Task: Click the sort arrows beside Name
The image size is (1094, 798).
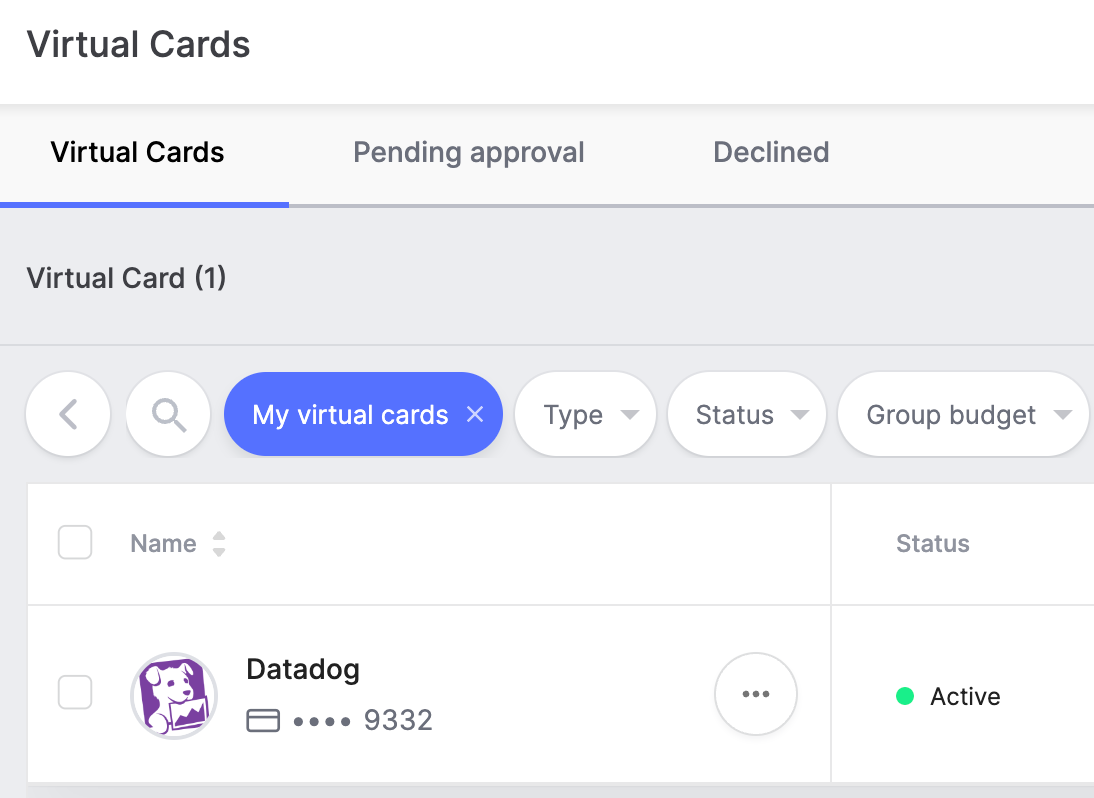Action: tap(219, 544)
